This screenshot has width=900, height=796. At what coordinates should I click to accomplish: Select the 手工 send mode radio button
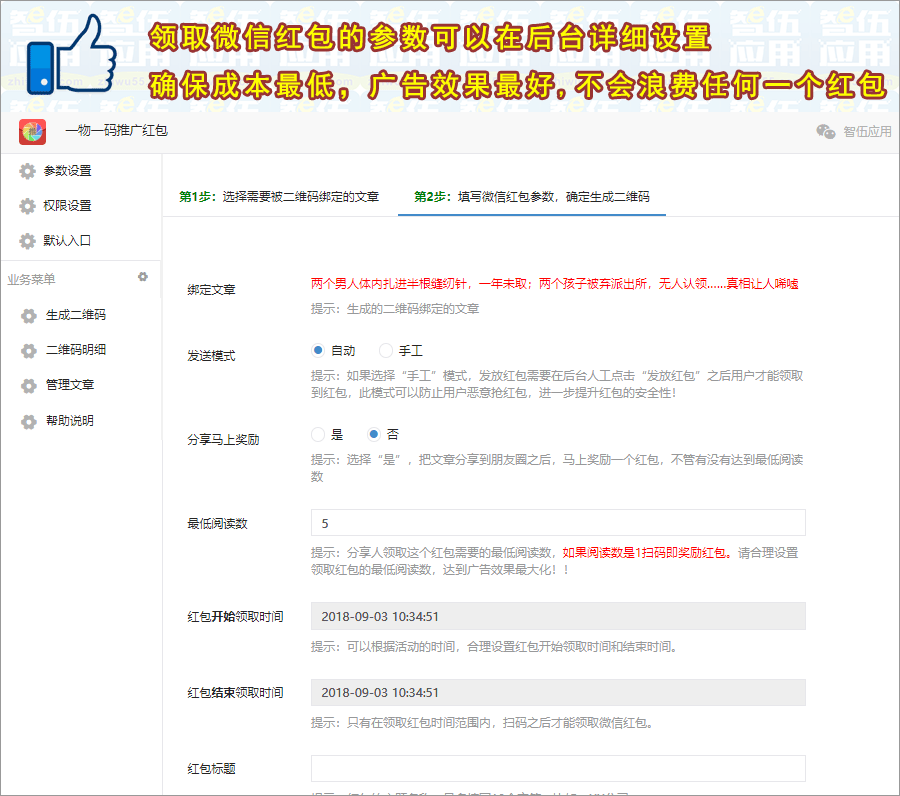pos(386,350)
